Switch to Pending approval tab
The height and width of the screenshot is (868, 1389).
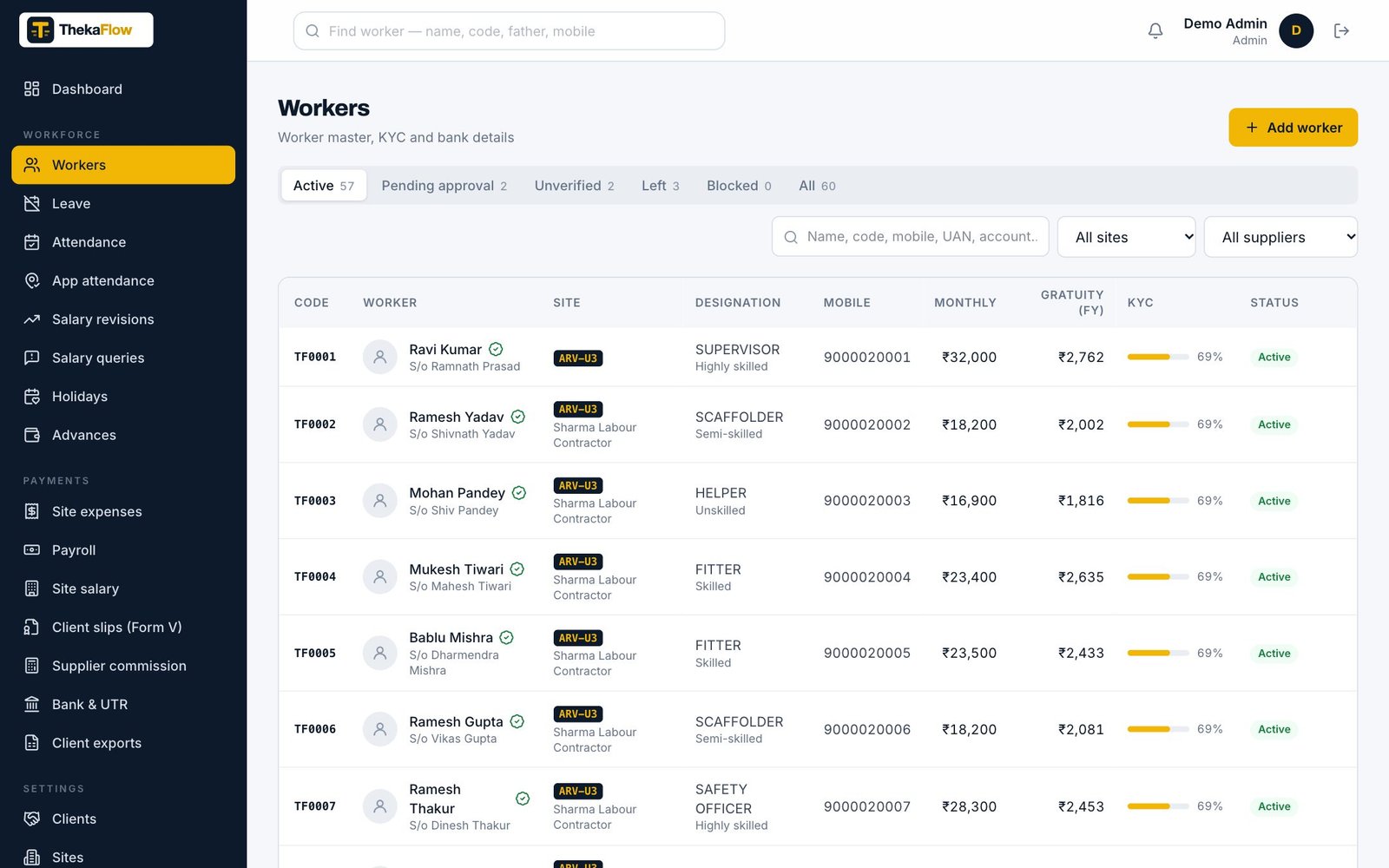444,186
